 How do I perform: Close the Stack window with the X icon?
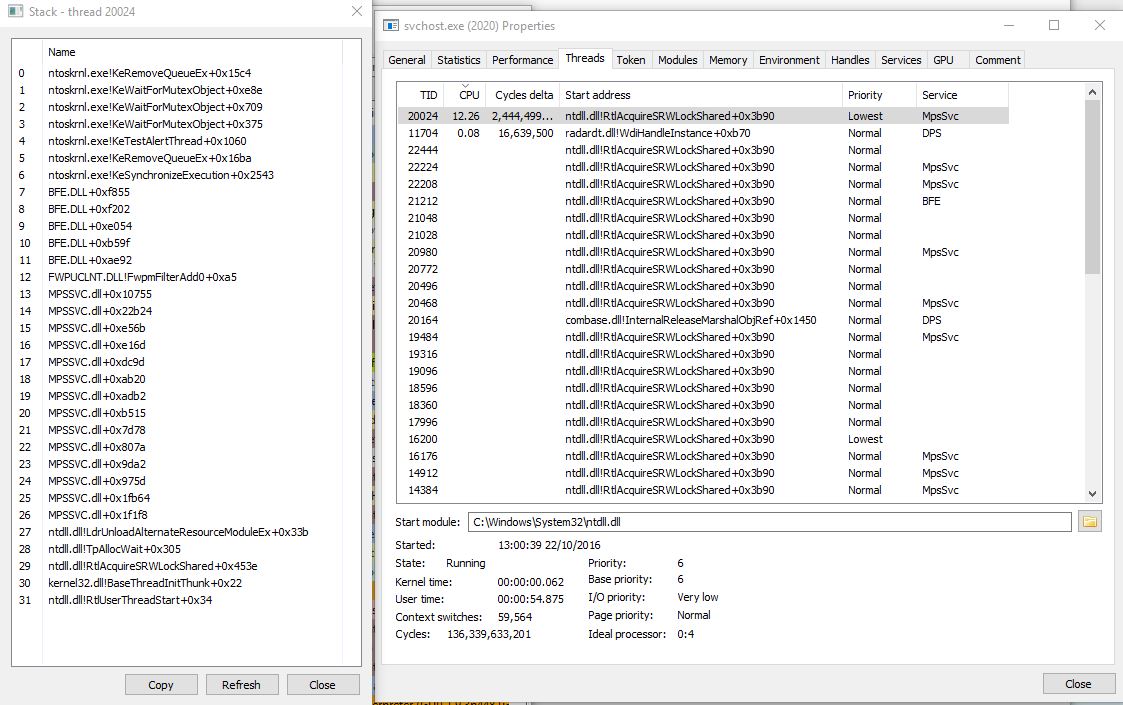[357, 12]
